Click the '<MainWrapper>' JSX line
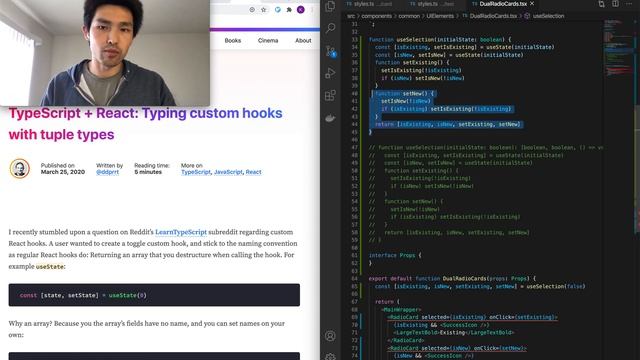The height and width of the screenshot is (360, 640). [402, 310]
